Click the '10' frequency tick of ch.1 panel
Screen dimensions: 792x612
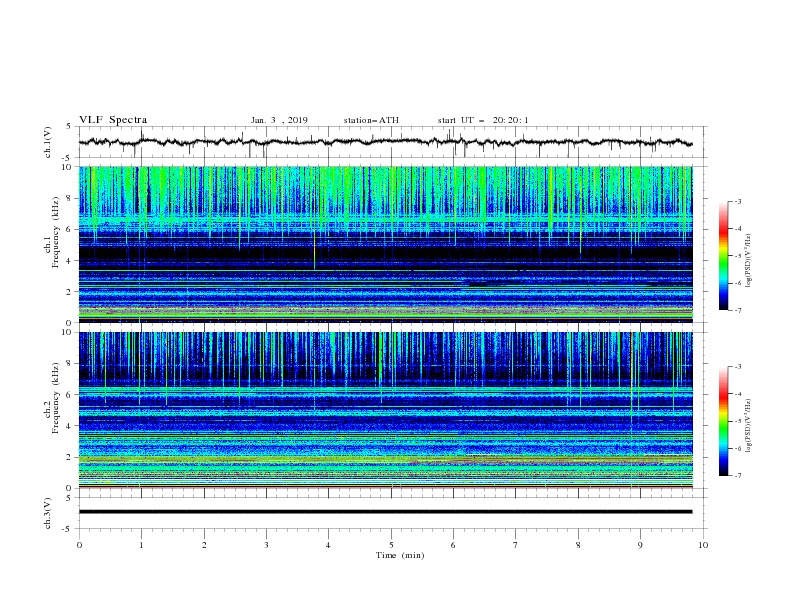(x=66, y=167)
